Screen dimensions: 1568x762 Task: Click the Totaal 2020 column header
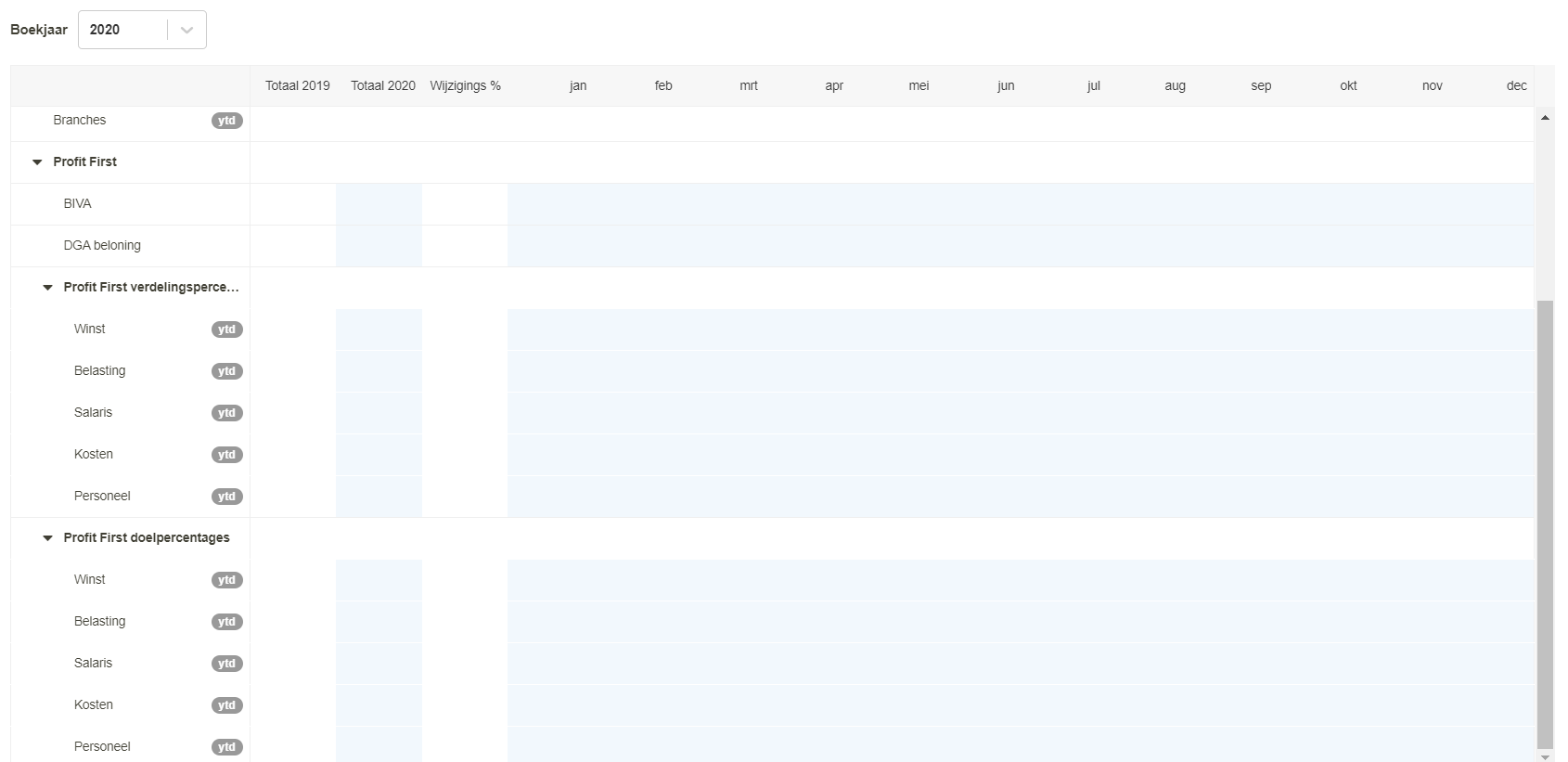tap(382, 85)
